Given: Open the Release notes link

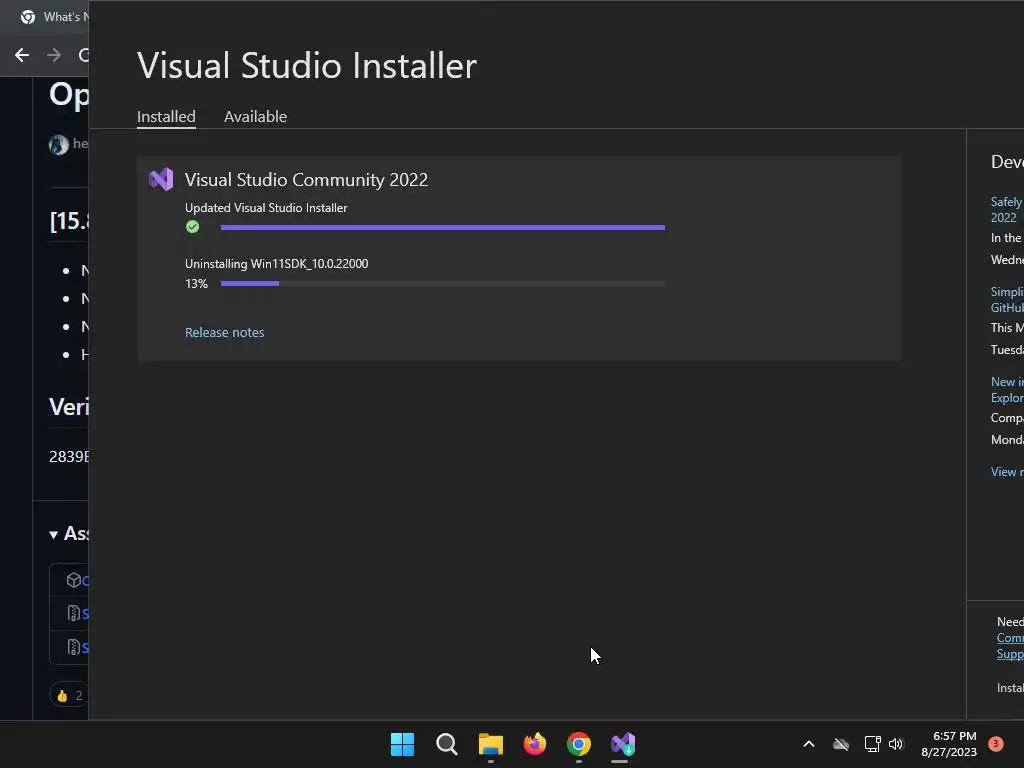Looking at the screenshot, I should [x=225, y=332].
